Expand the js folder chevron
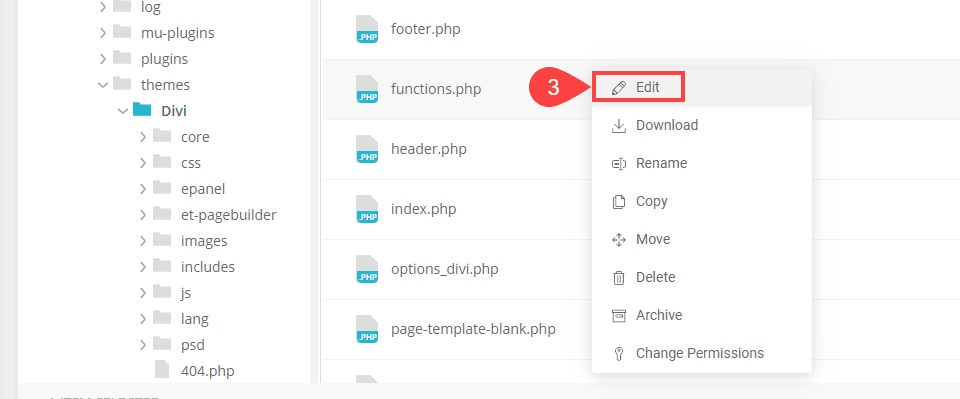The width and height of the screenshot is (960, 399). click(142, 293)
